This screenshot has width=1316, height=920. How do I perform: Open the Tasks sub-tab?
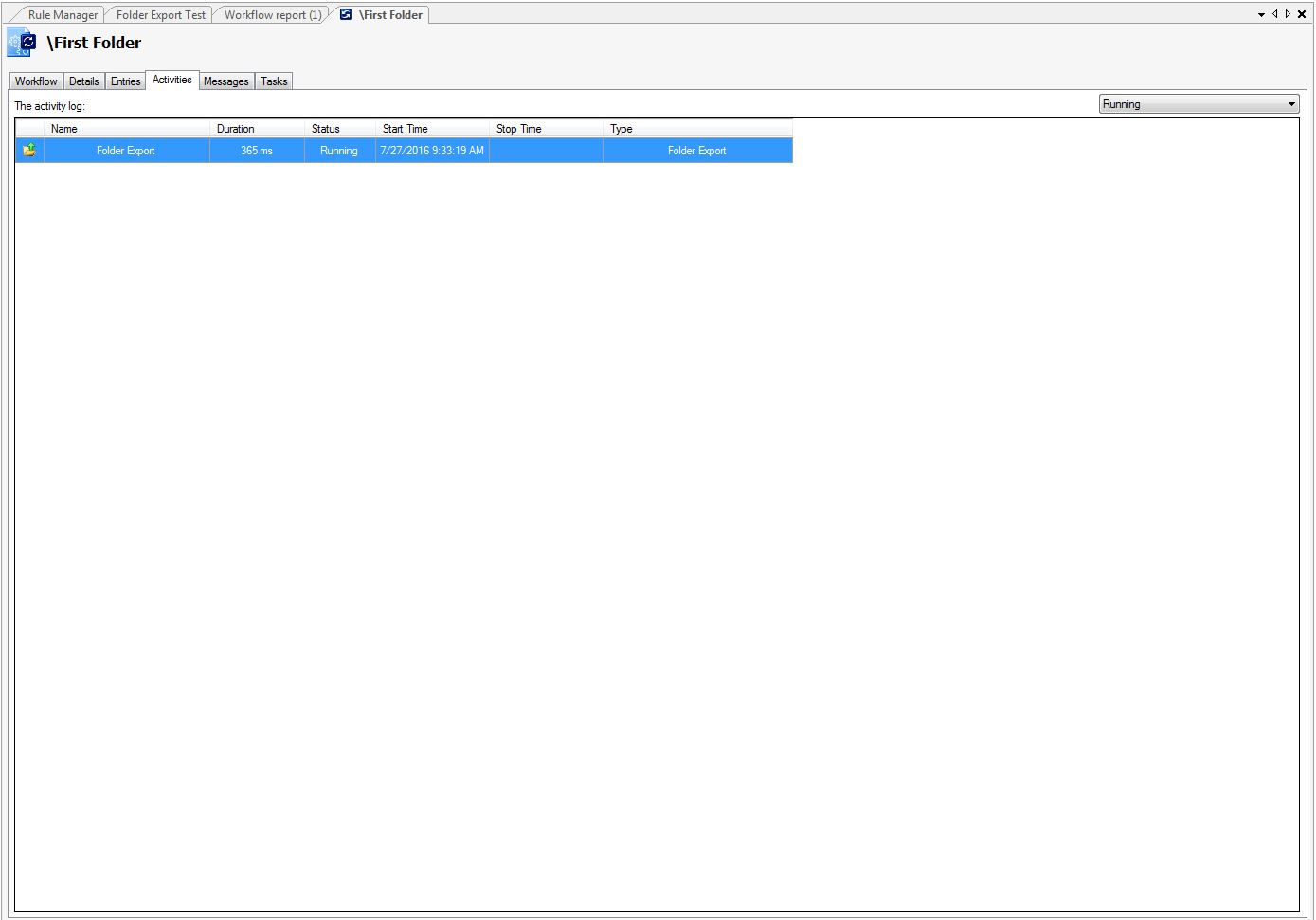274,81
